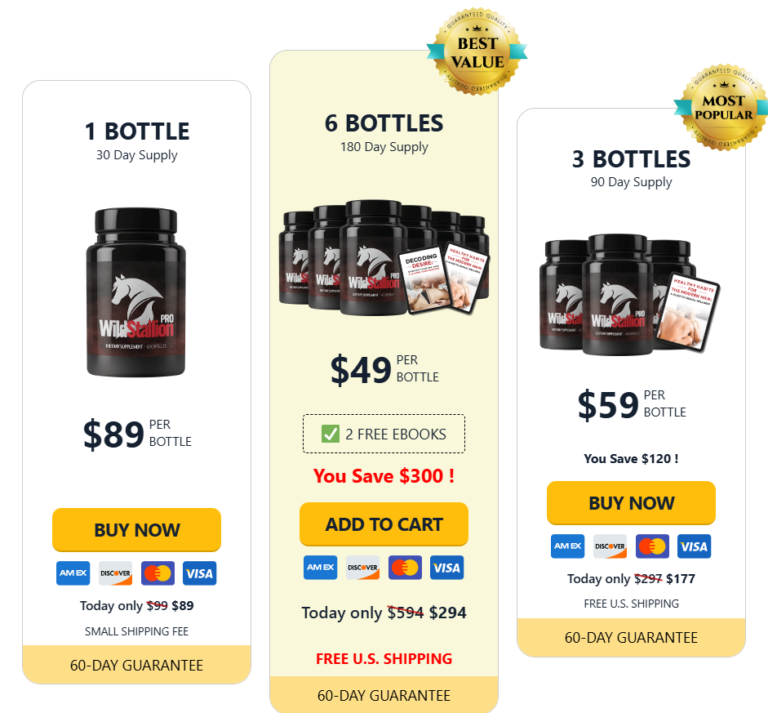Screen dimensions: 768x713
Task: Click Buy Now for 3 Bottles
Action: tap(631, 503)
